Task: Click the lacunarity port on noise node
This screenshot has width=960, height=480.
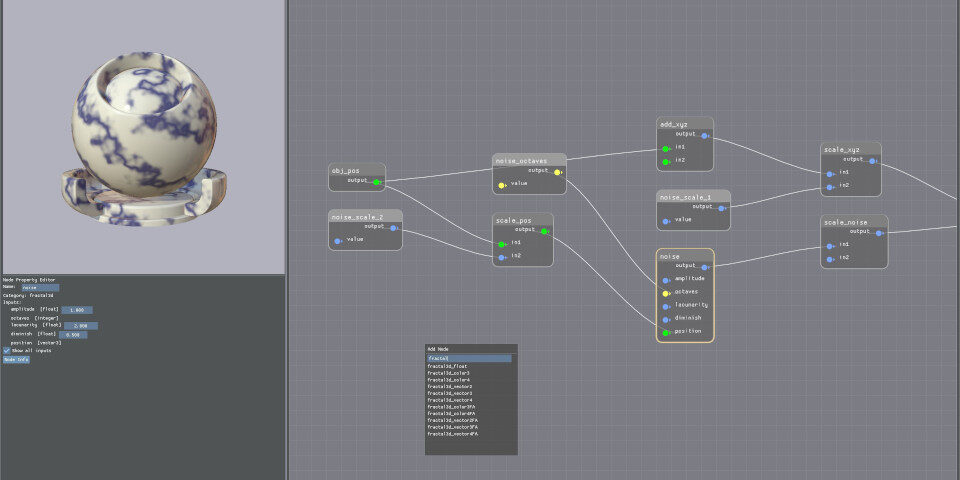Action: click(x=666, y=305)
